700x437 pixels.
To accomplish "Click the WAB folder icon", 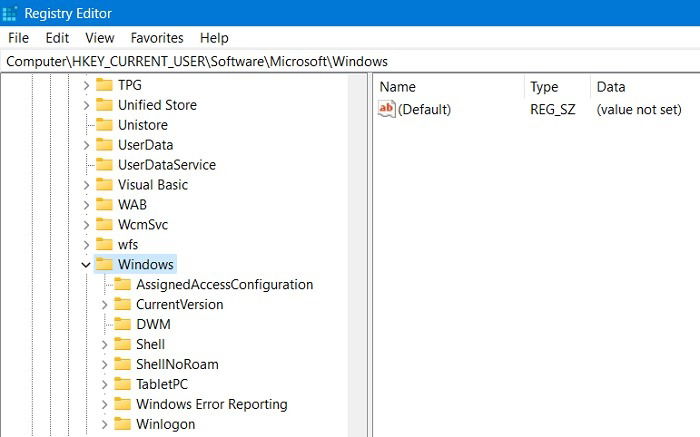I will [x=104, y=204].
